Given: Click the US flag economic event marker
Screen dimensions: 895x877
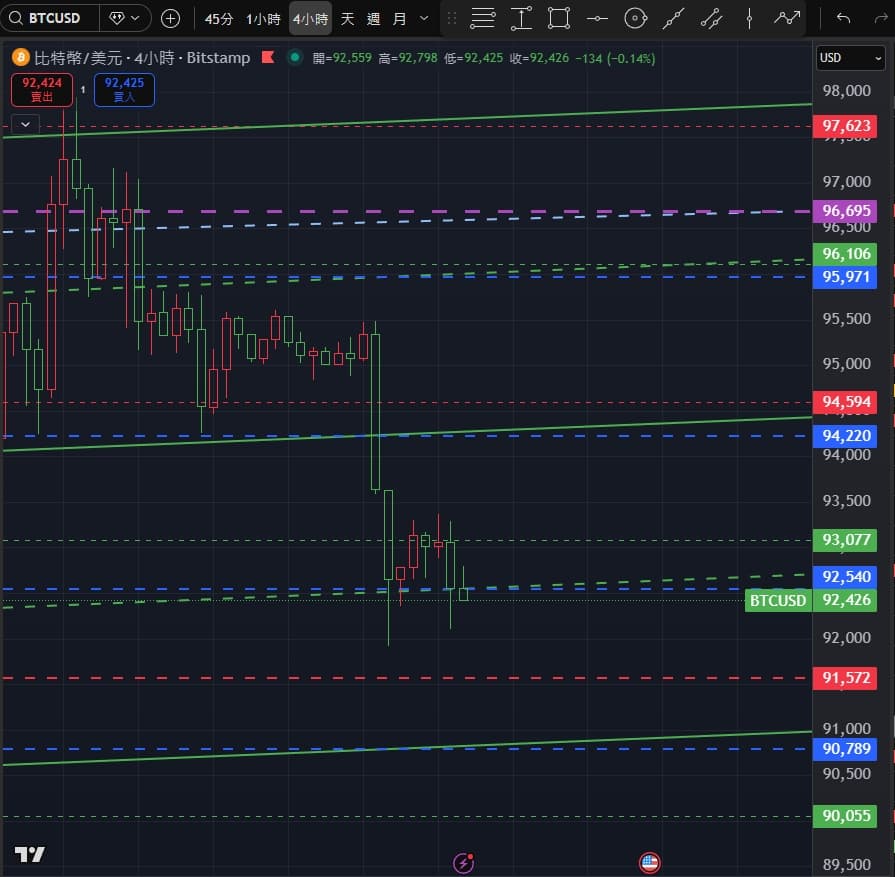Looking at the screenshot, I should pos(650,863).
